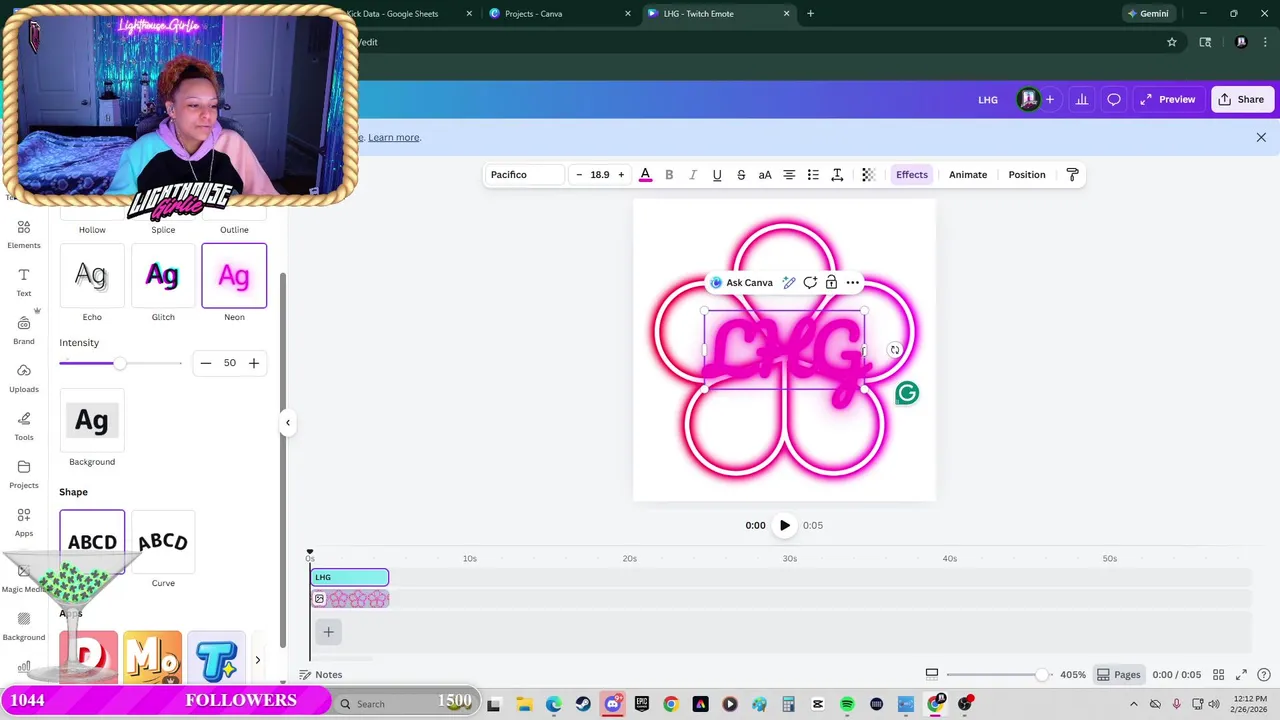The image size is (1280, 720).
Task: Open more options on floating toolbar
Action: coord(852,283)
